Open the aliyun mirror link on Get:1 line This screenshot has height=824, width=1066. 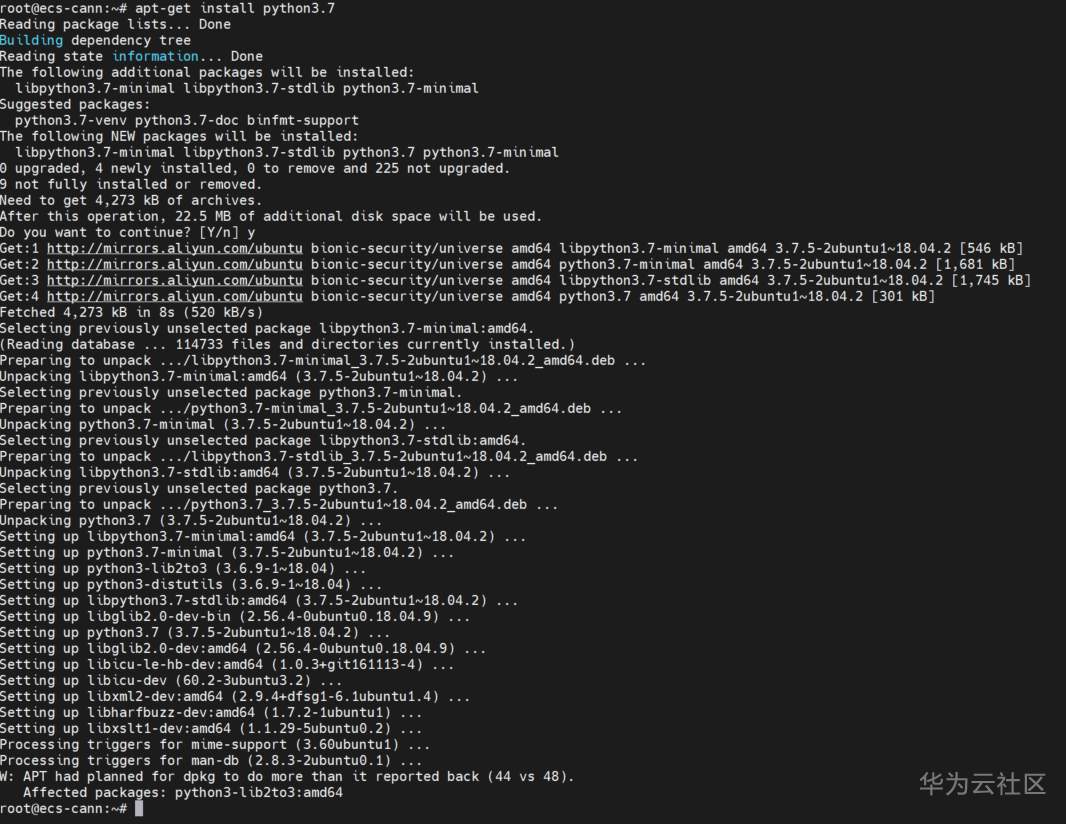point(174,248)
